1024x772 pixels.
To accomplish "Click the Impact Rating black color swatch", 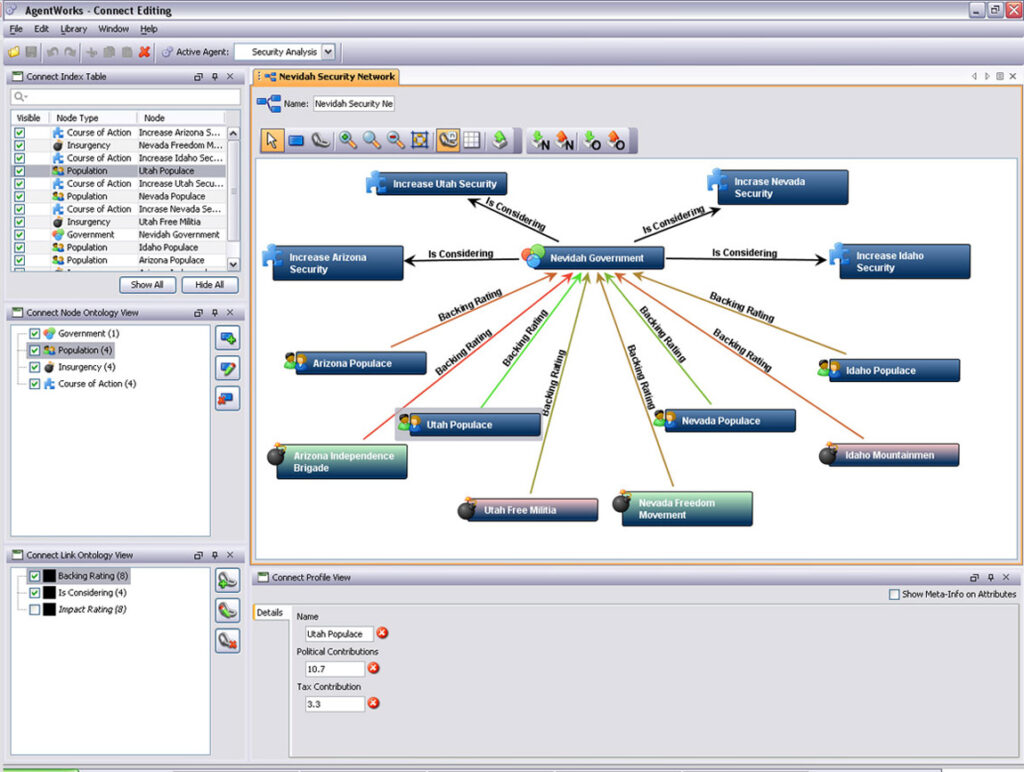I will pyautogui.click(x=49, y=609).
